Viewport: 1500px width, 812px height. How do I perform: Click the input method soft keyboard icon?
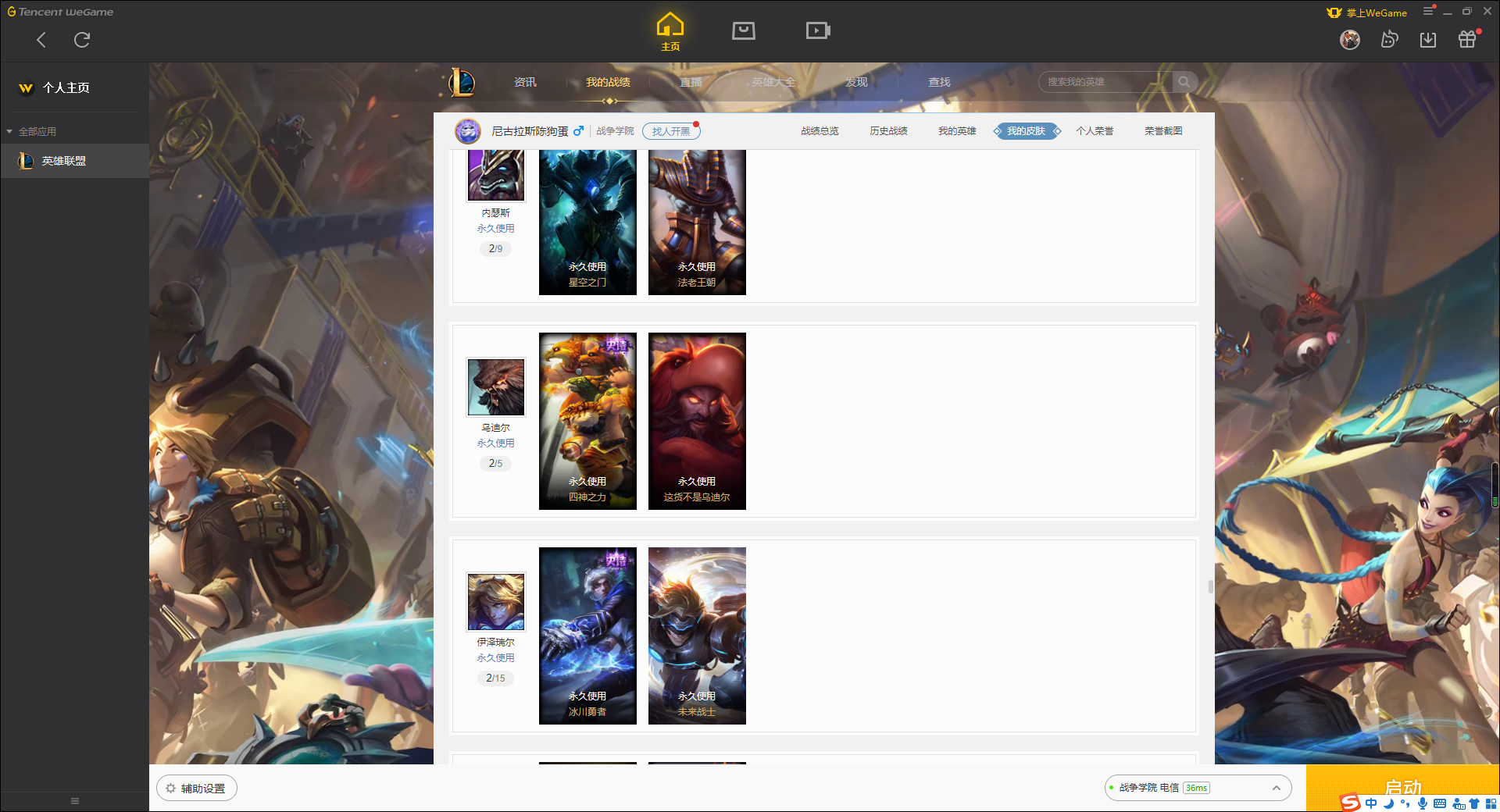[x=1440, y=803]
